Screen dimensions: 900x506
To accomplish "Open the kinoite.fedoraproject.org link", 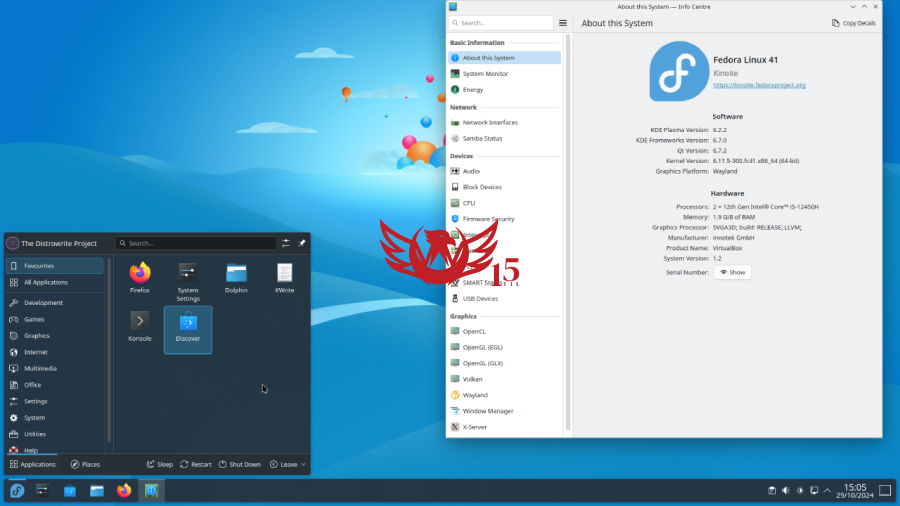I will [759, 85].
